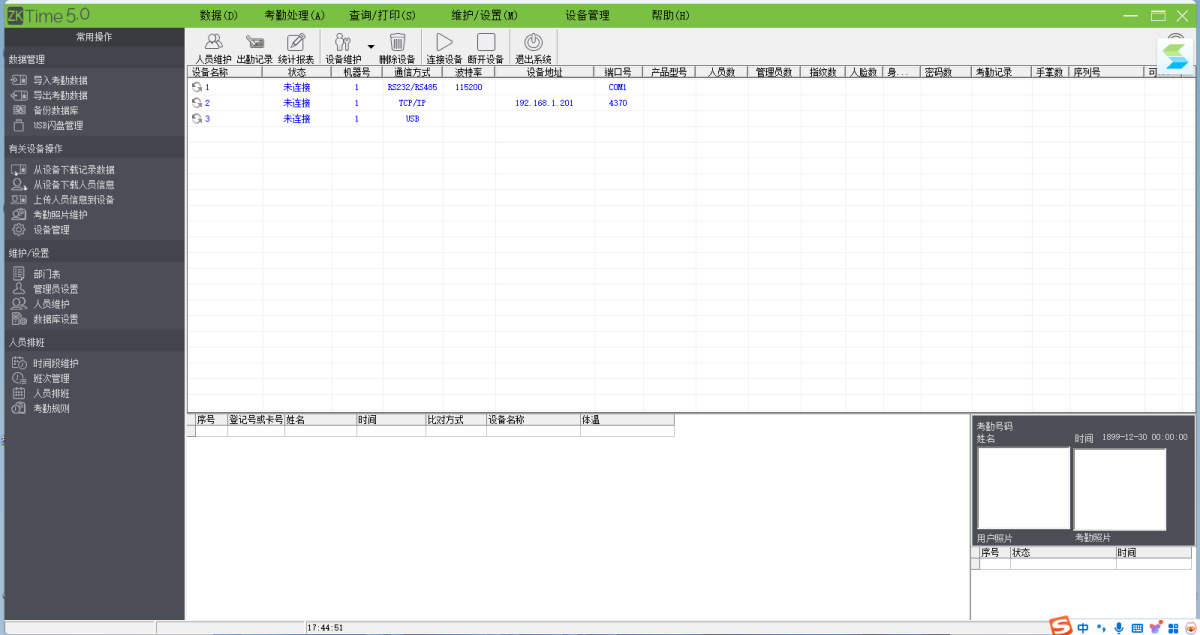Open 出勤记录 from the toolbar
The image size is (1200, 635).
(254, 42)
